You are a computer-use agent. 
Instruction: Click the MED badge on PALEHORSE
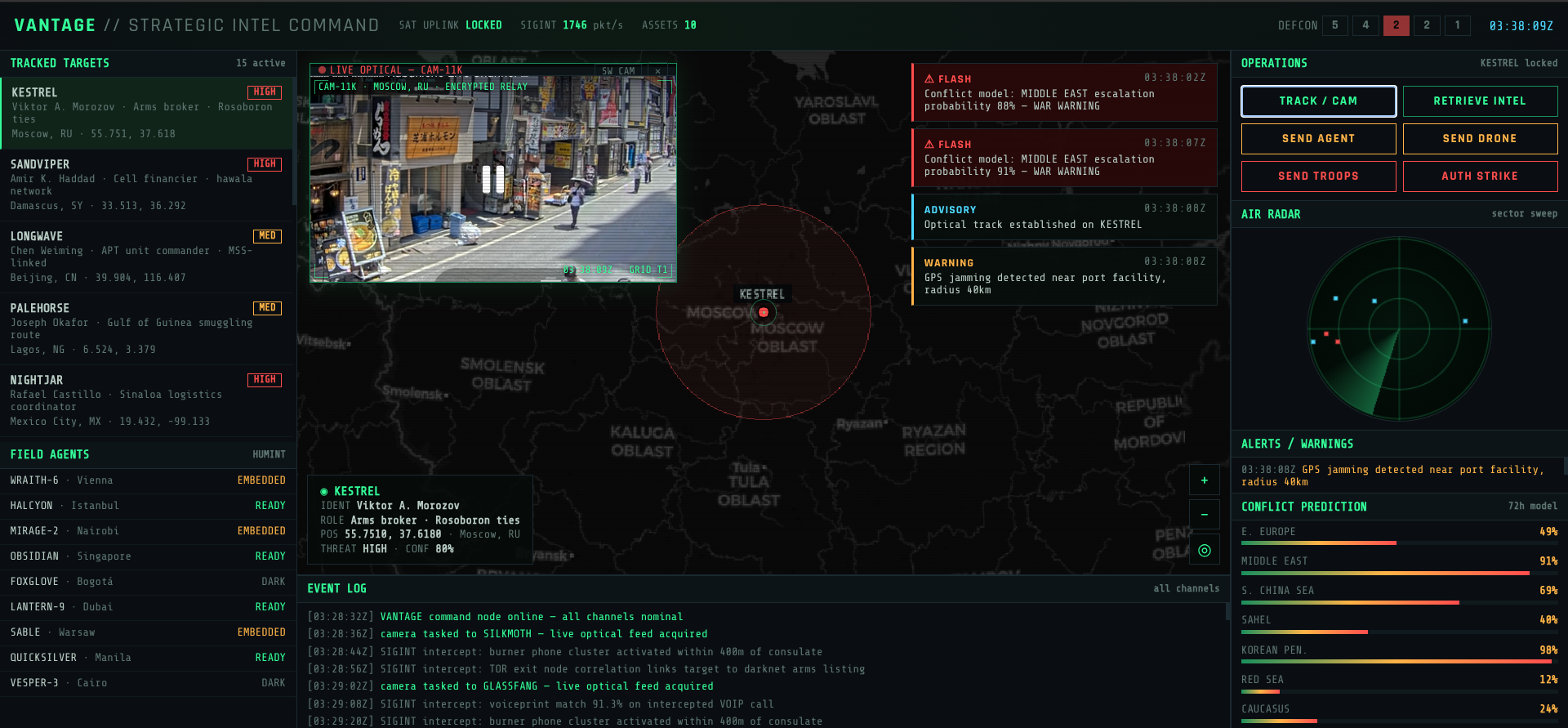tap(267, 308)
